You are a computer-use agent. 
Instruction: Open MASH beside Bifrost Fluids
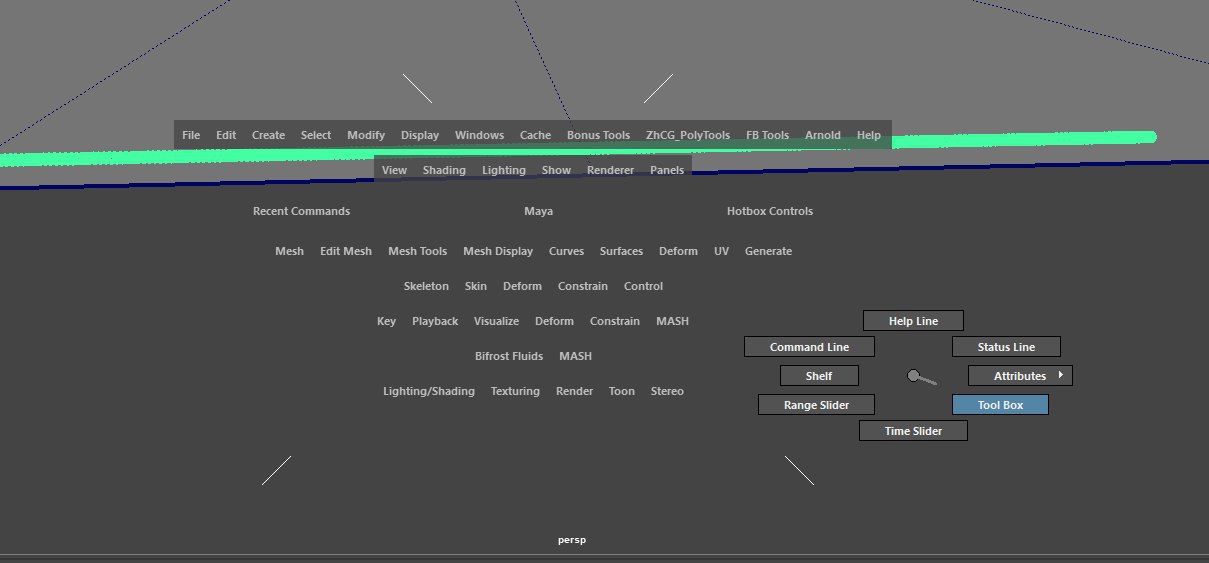[575, 356]
